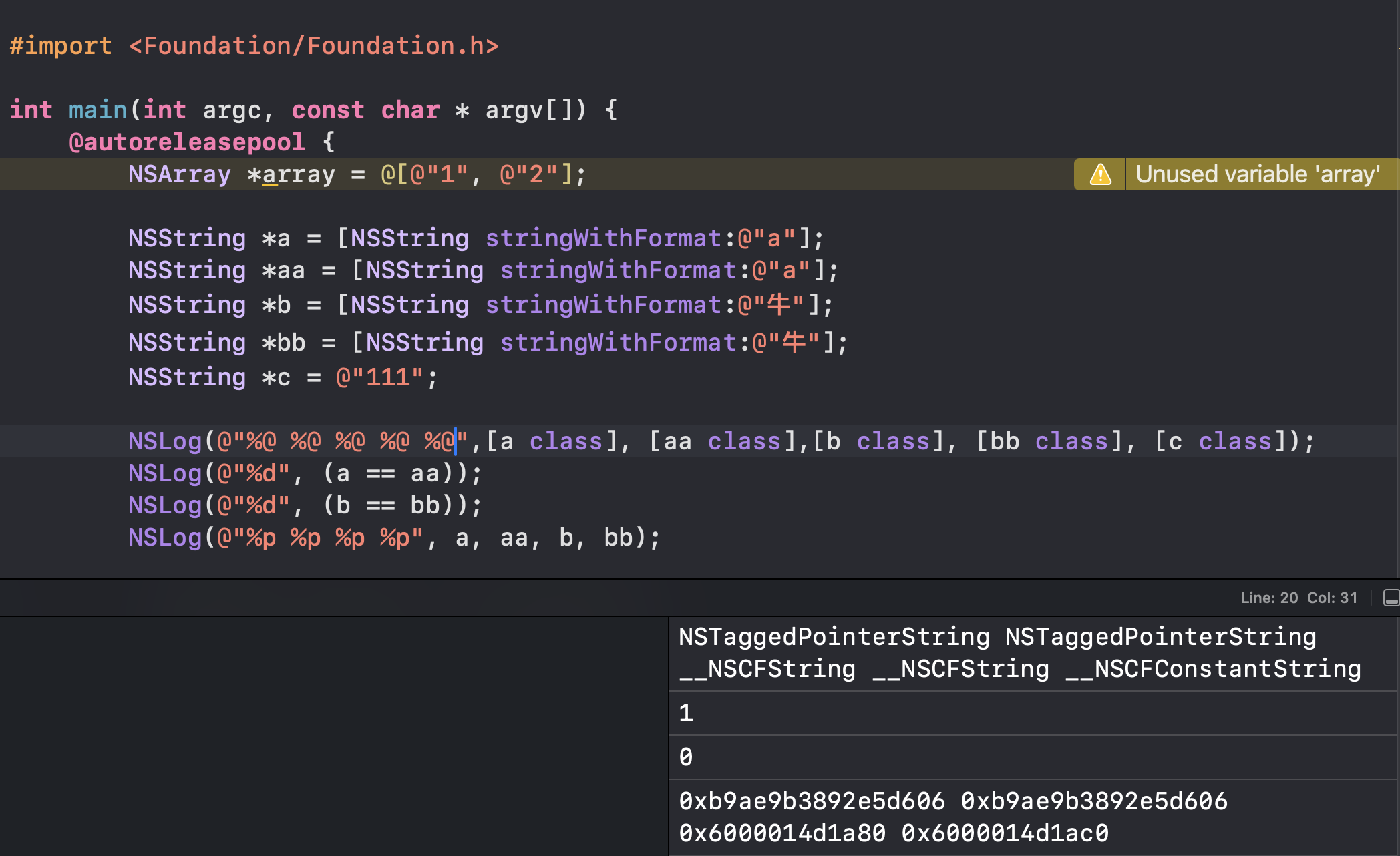
Task: Click the underlined 'array' variable name
Action: (298, 175)
